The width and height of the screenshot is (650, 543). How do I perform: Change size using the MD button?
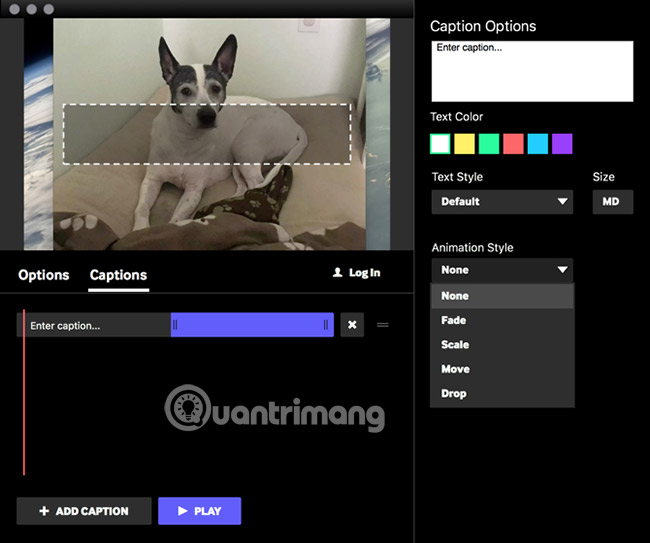(613, 202)
